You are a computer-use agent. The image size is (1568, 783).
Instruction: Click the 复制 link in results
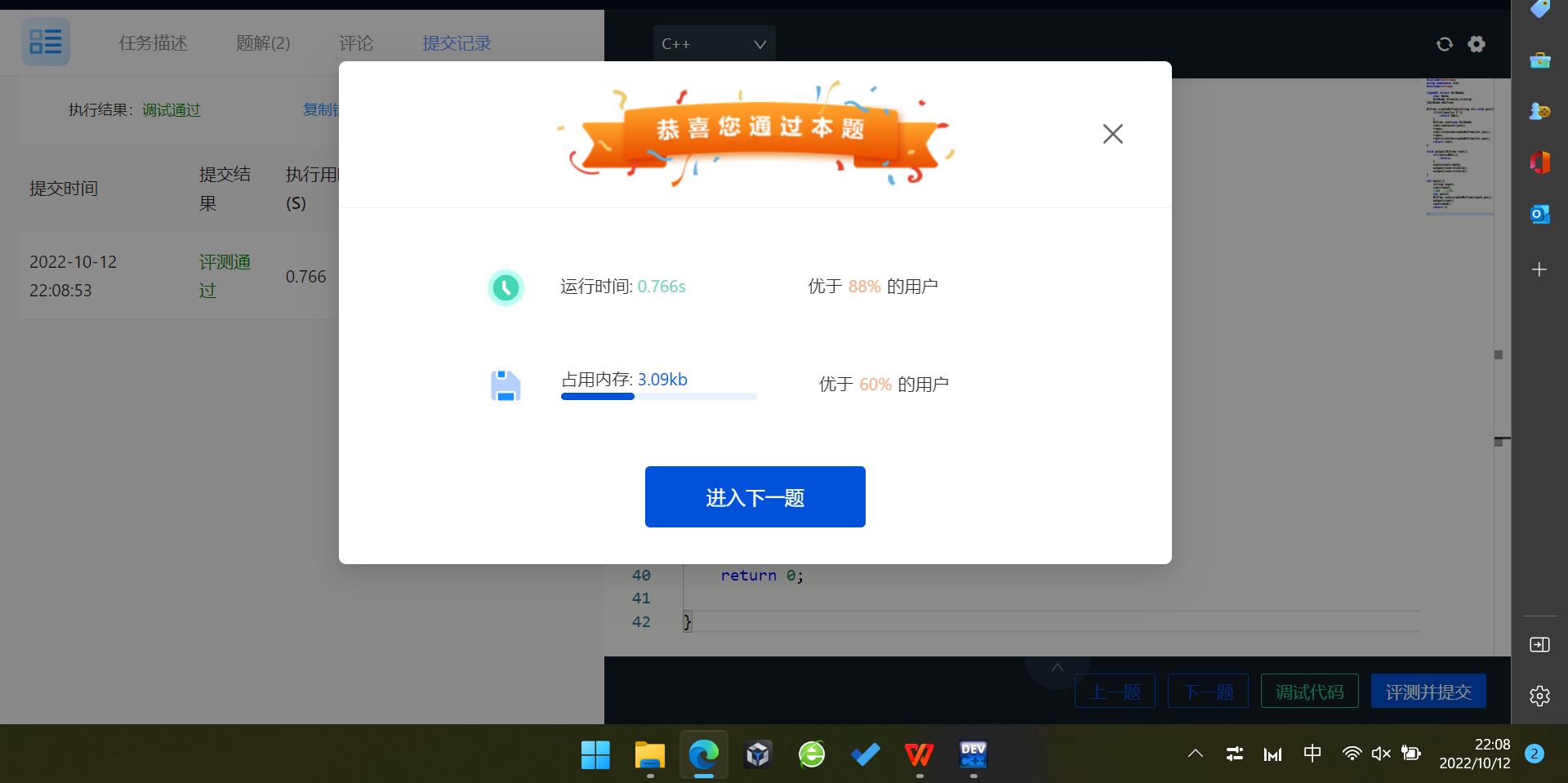coord(321,109)
